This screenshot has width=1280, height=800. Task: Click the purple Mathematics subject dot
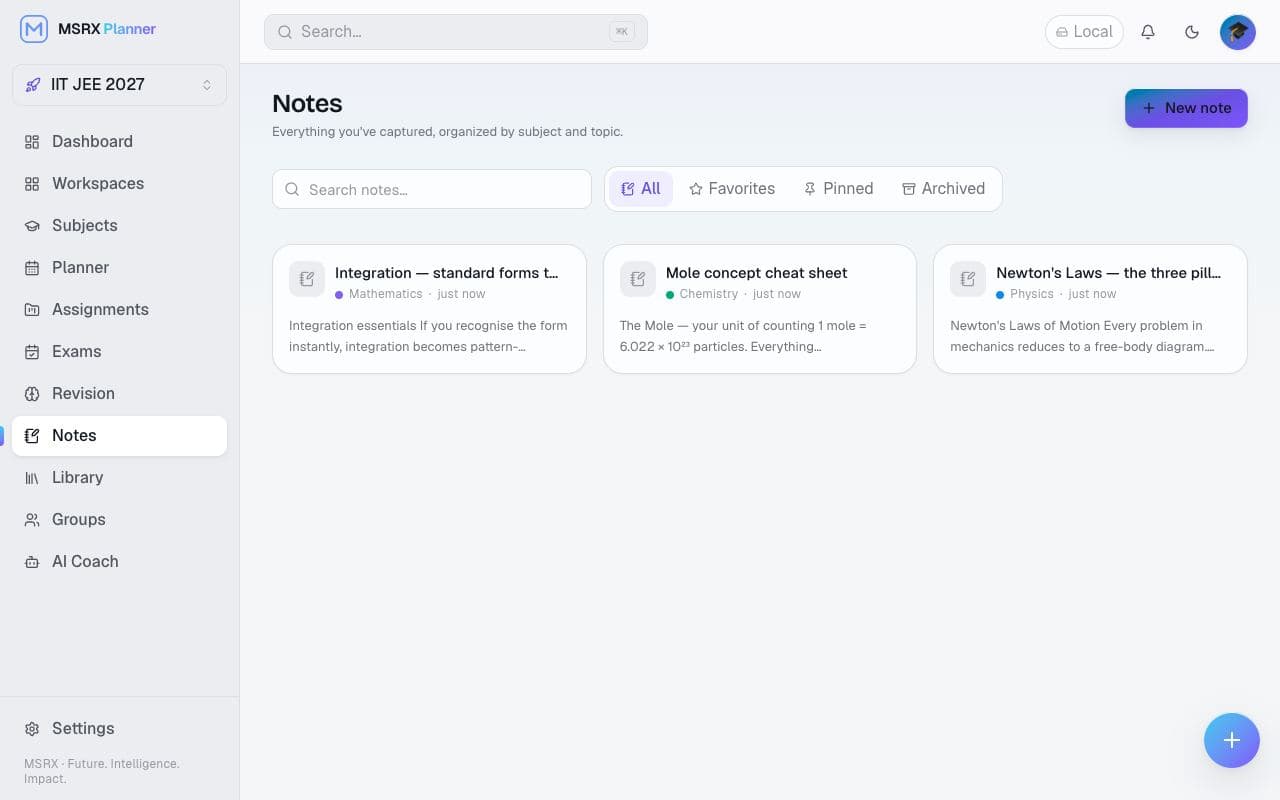pos(339,295)
